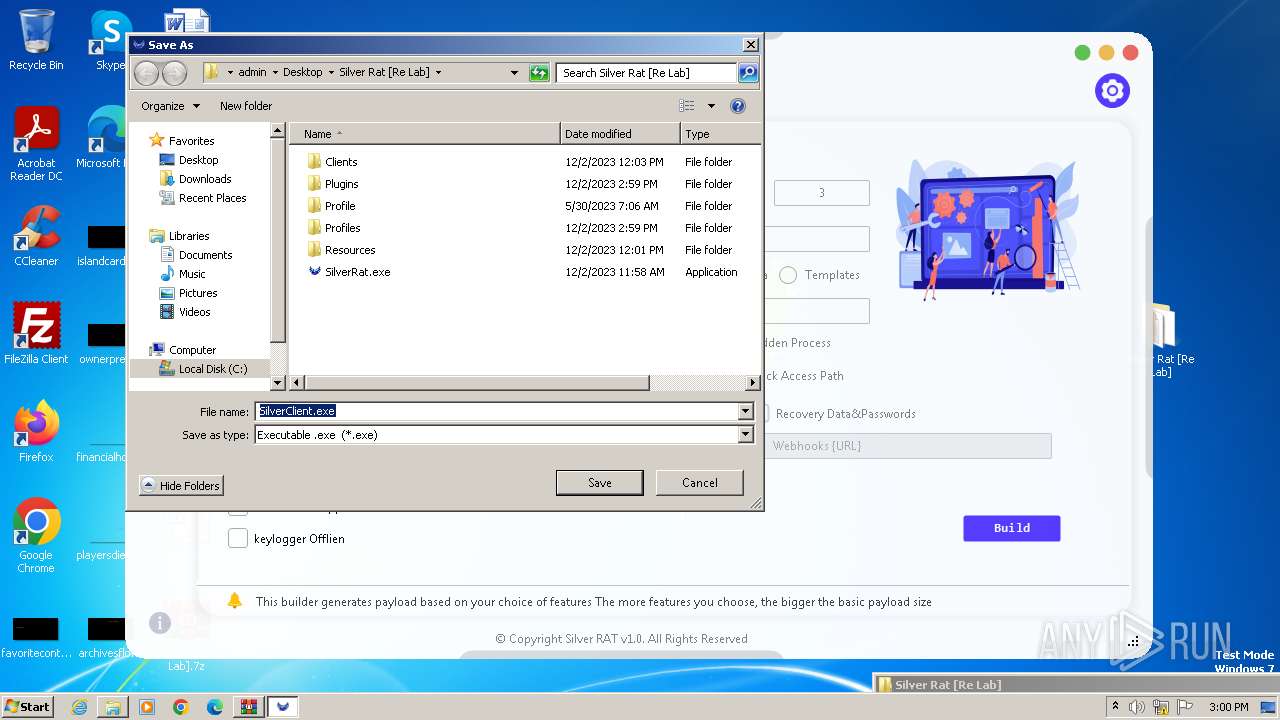Open the Organize dropdown menu
The width and height of the screenshot is (1280, 720).
tap(170, 106)
